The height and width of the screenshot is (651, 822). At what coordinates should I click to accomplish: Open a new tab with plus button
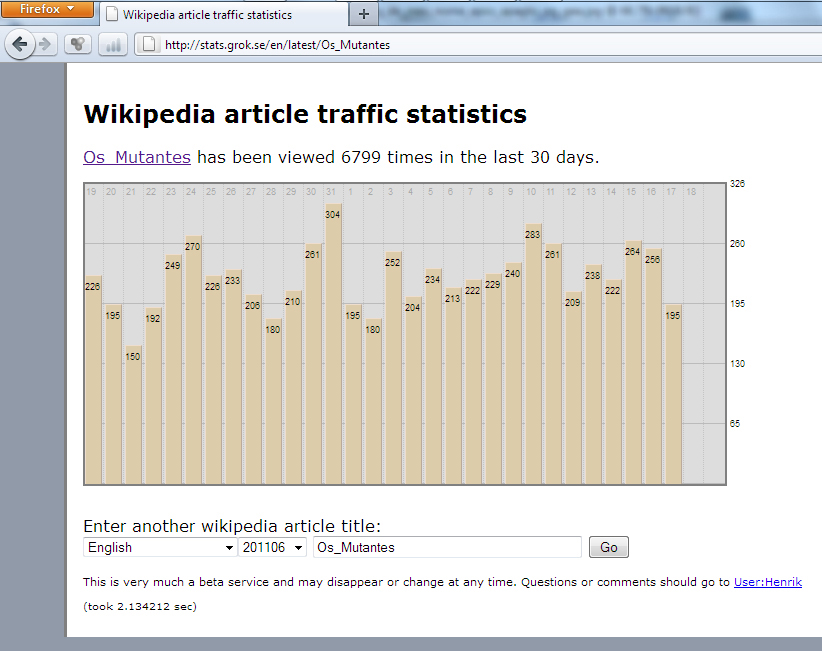pyautogui.click(x=363, y=14)
